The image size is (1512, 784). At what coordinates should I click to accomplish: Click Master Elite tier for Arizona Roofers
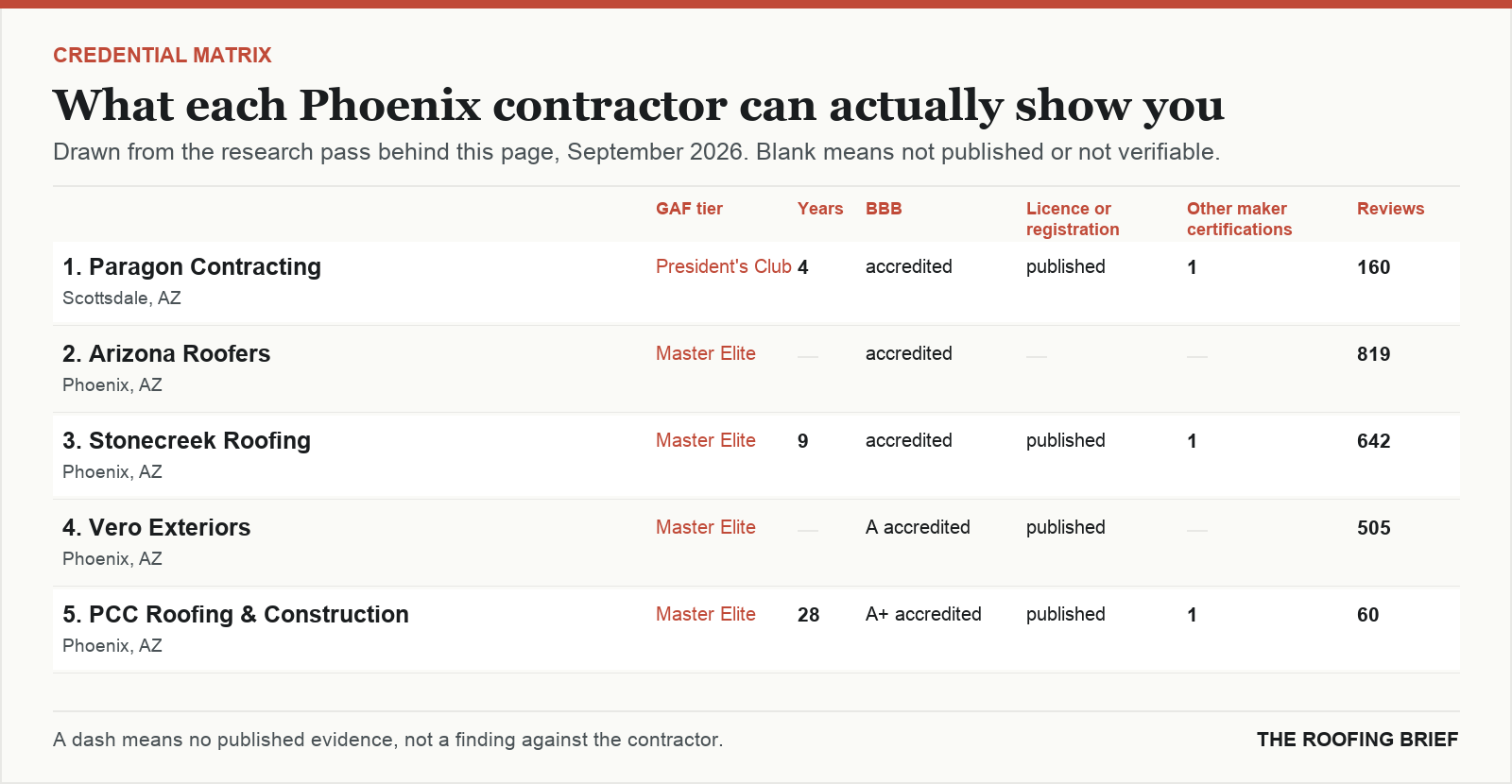point(706,354)
